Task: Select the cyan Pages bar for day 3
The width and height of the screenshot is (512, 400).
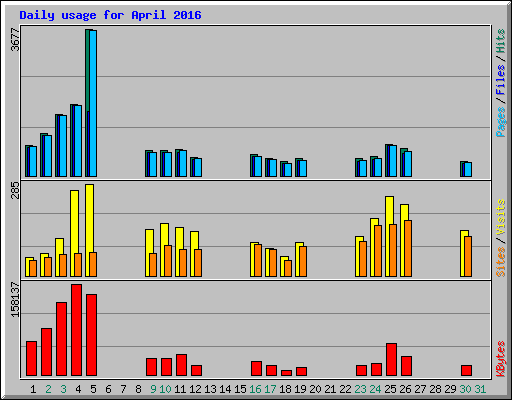Action: pos(63,146)
